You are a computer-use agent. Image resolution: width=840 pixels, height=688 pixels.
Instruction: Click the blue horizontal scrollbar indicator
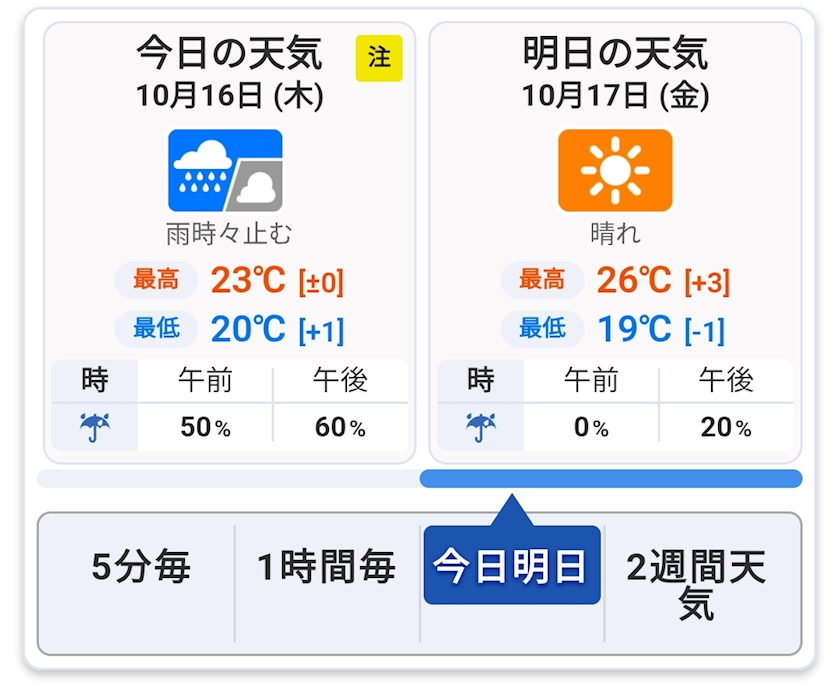pyautogui.click(x=610, y=479)
